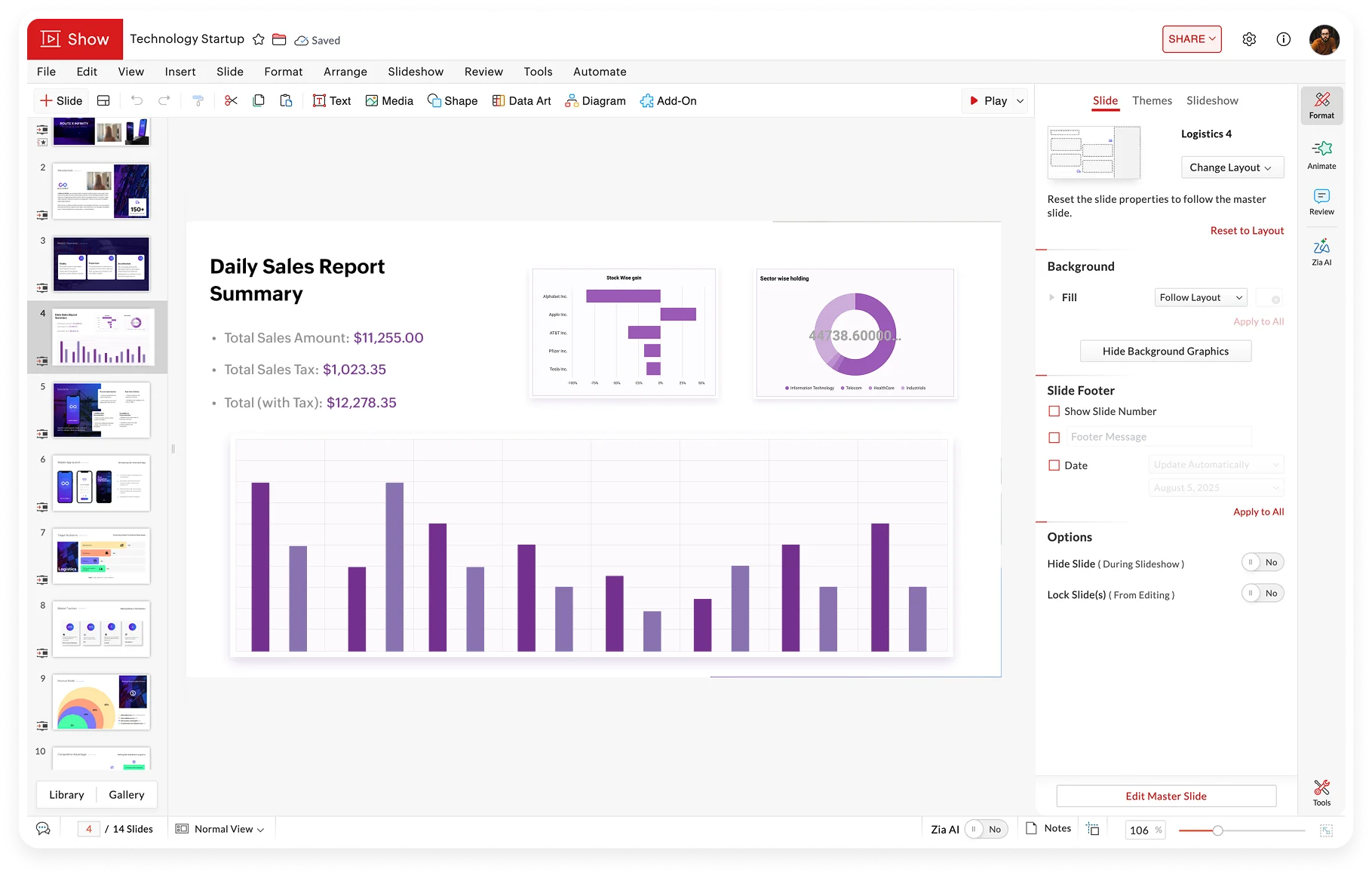Click the scissors Cut icon
The height and width of the screenshot is (875, 1372).
[231, 100]
